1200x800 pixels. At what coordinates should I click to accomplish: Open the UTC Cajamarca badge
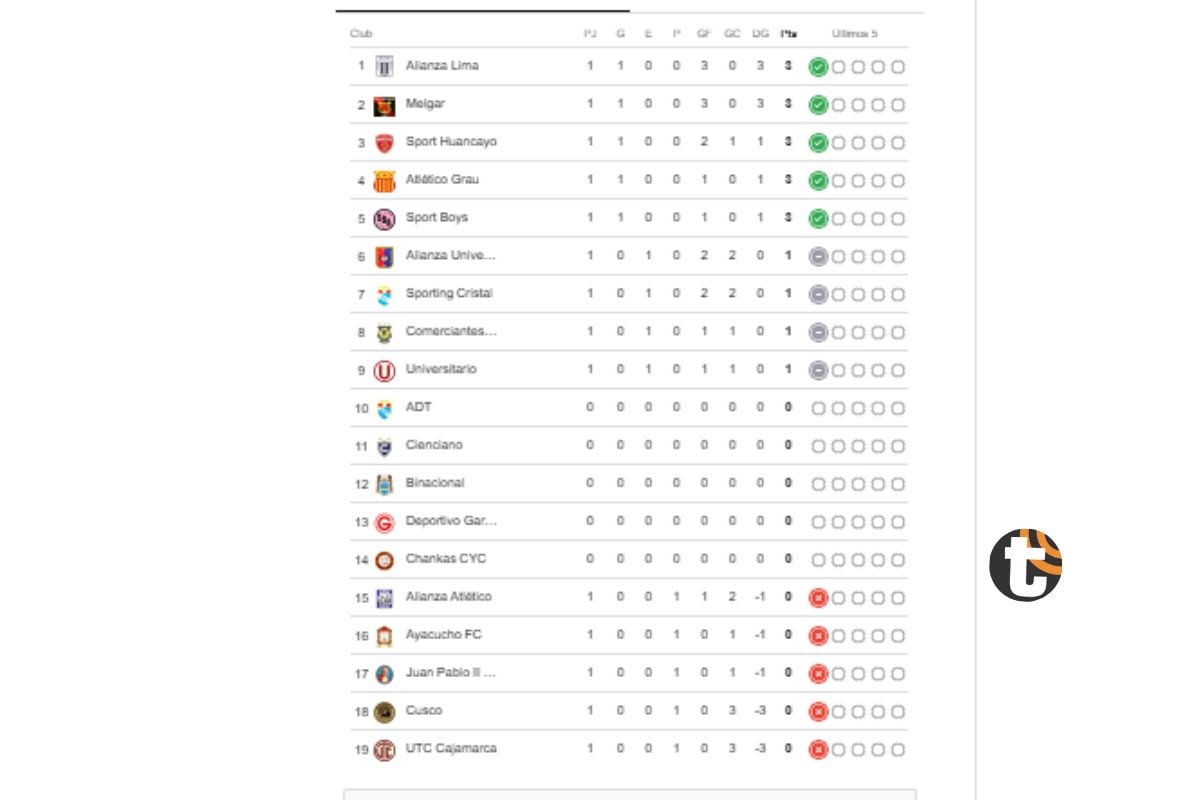pyautogui.click(x=385, y=748)
